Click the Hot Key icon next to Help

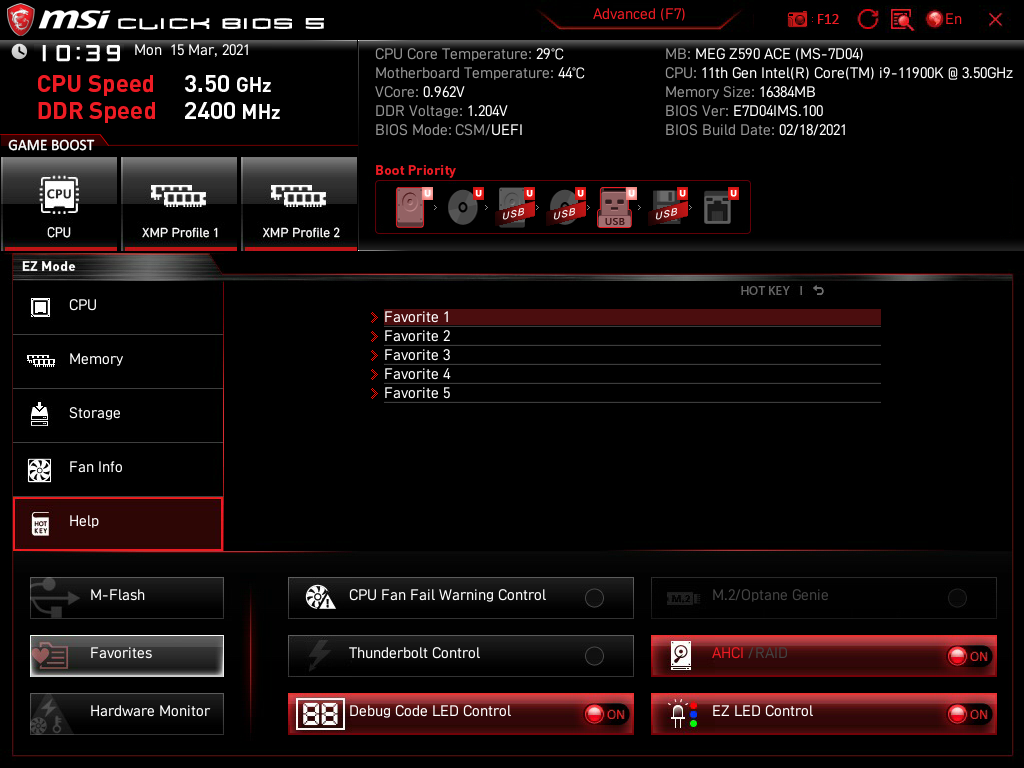point(40,523)
